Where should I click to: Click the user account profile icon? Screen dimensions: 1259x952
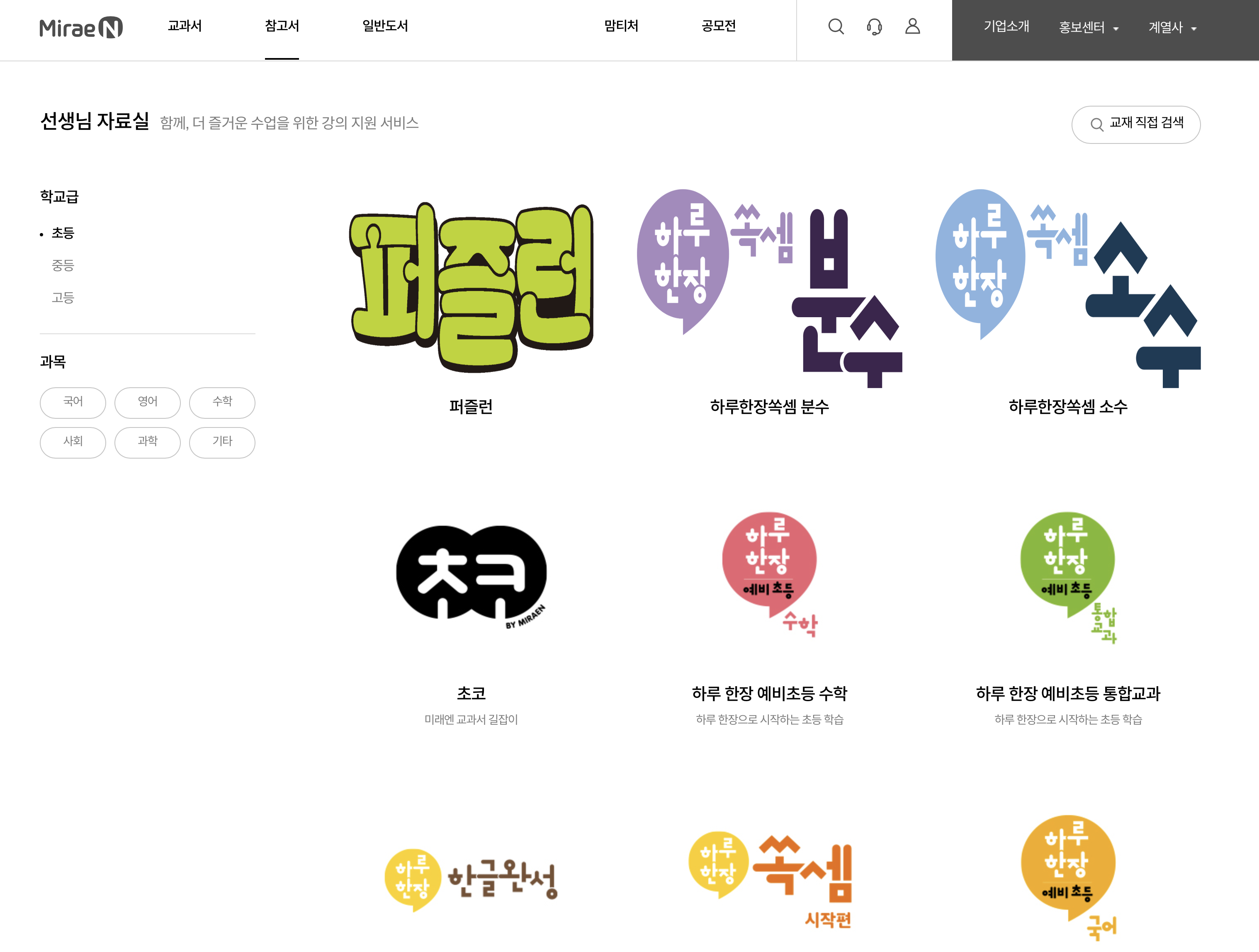pos(912,27)
